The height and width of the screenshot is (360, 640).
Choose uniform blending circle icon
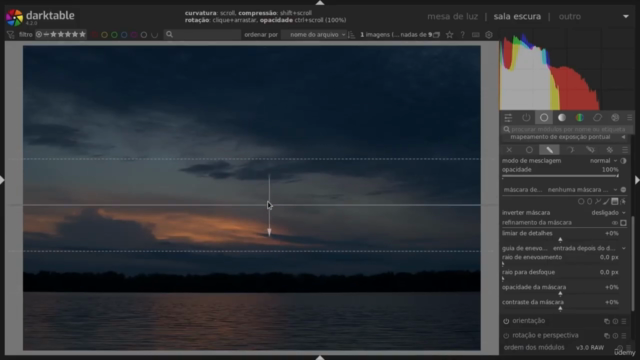point(529,150)
